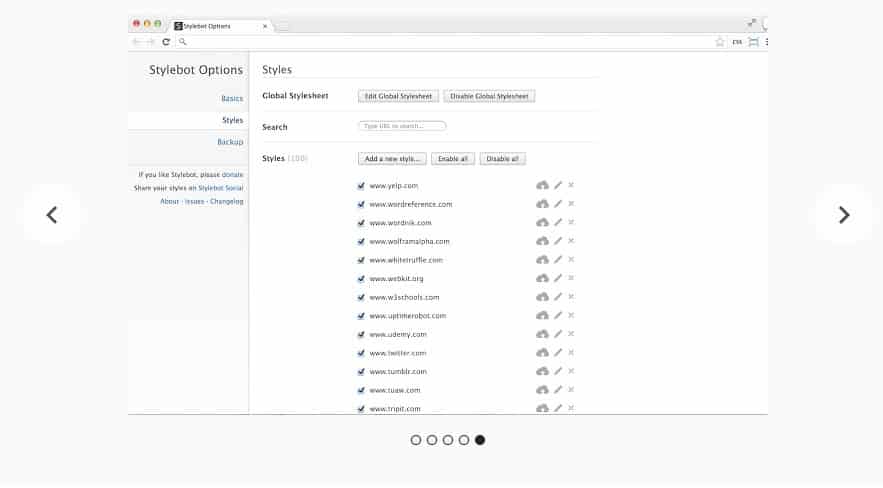
Task: Click the www.tripit.com entry text
Action: pos(395,409)
